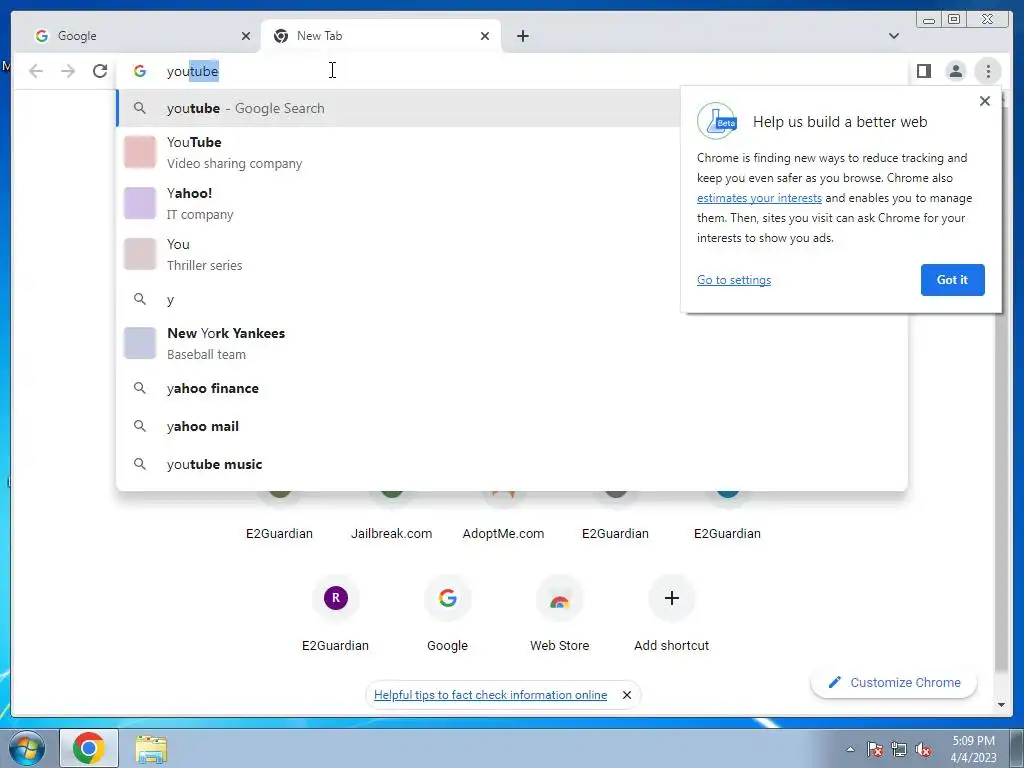Expand the tab search chevron
This screenshot has height=768, width=1024.
(893, 36)
